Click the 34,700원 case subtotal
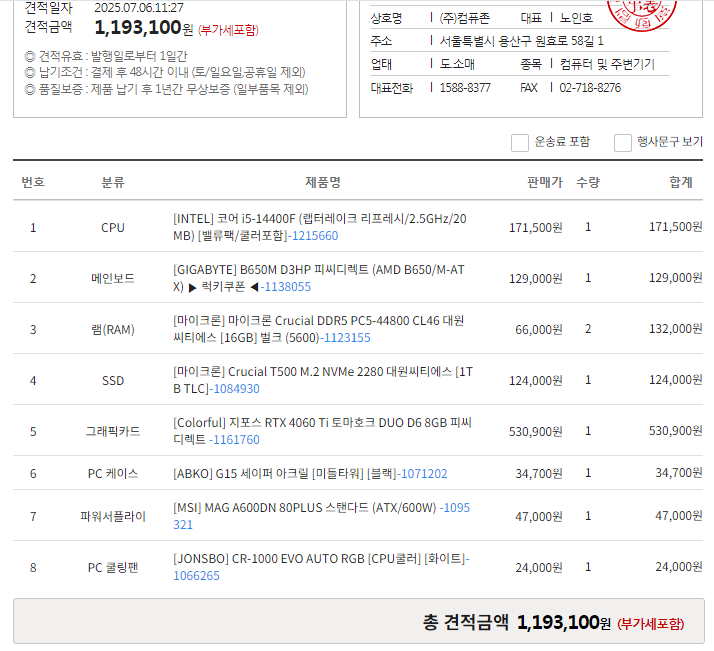 pyautogui.click(x=678, y=473)
